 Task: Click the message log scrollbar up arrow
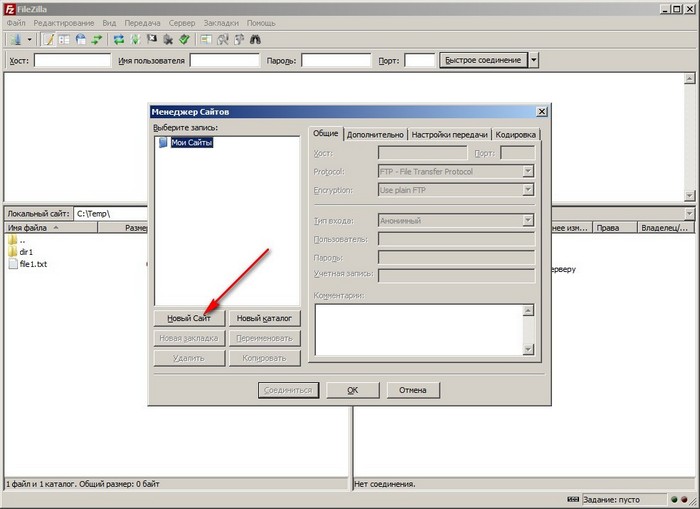pyautogui.click(x=689, y=79)
